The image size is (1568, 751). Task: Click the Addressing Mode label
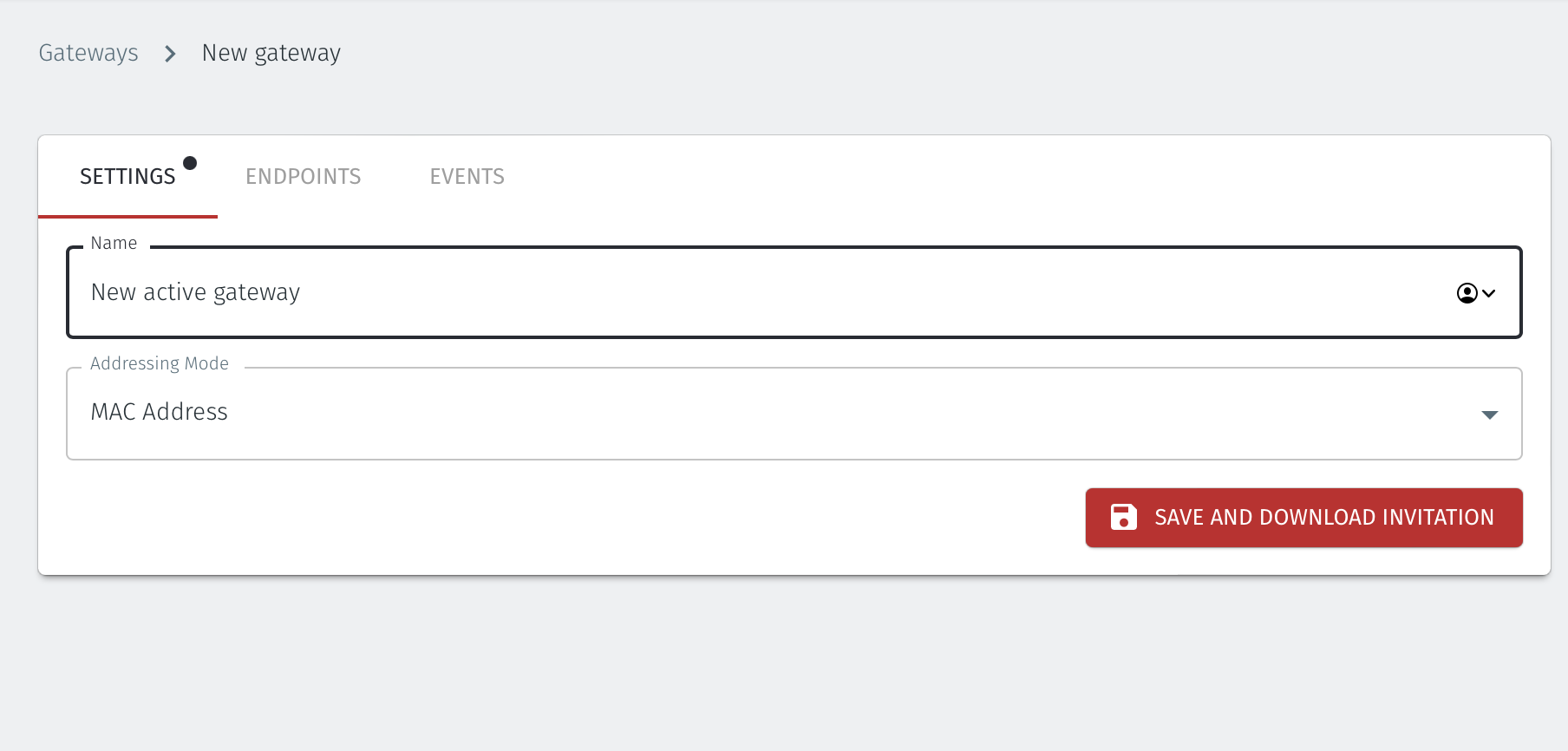[160, 363]
